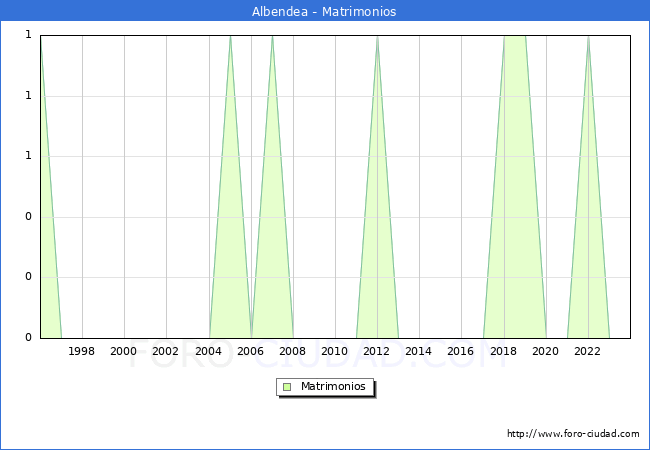The height and width of the screenshot is (450, 650).
Task: Select the 2010 x-axis label
Action: pyautogui.click(x=334, y=351)
